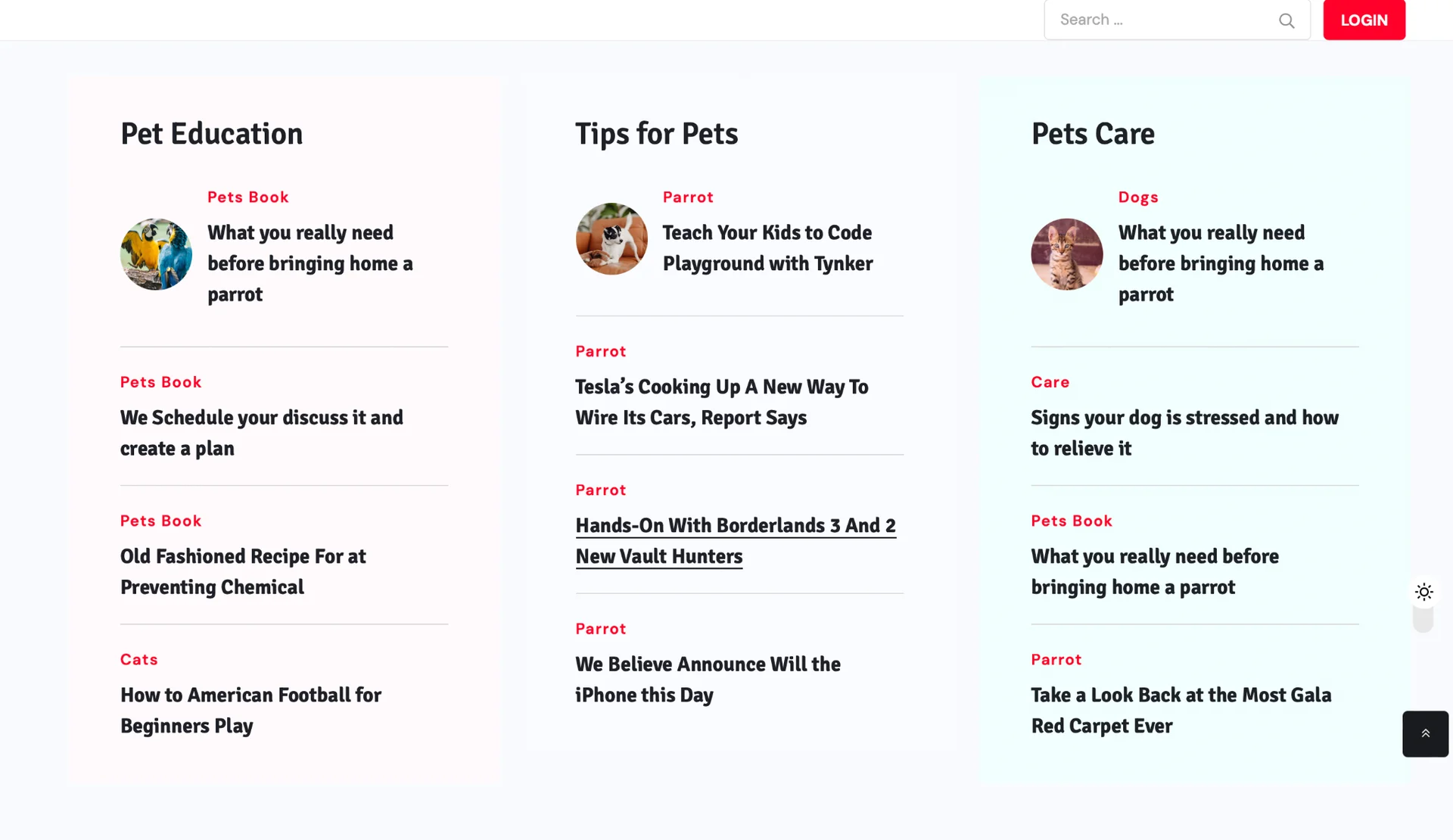Screen dimensions: 1453x840
Task: Open 'Tesla's Cooking Up A New Way' article
Action: coord(722,402)
